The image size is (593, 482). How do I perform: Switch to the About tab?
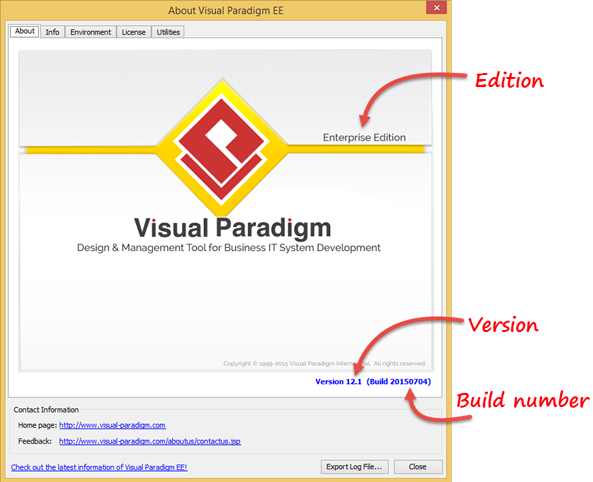25,31
